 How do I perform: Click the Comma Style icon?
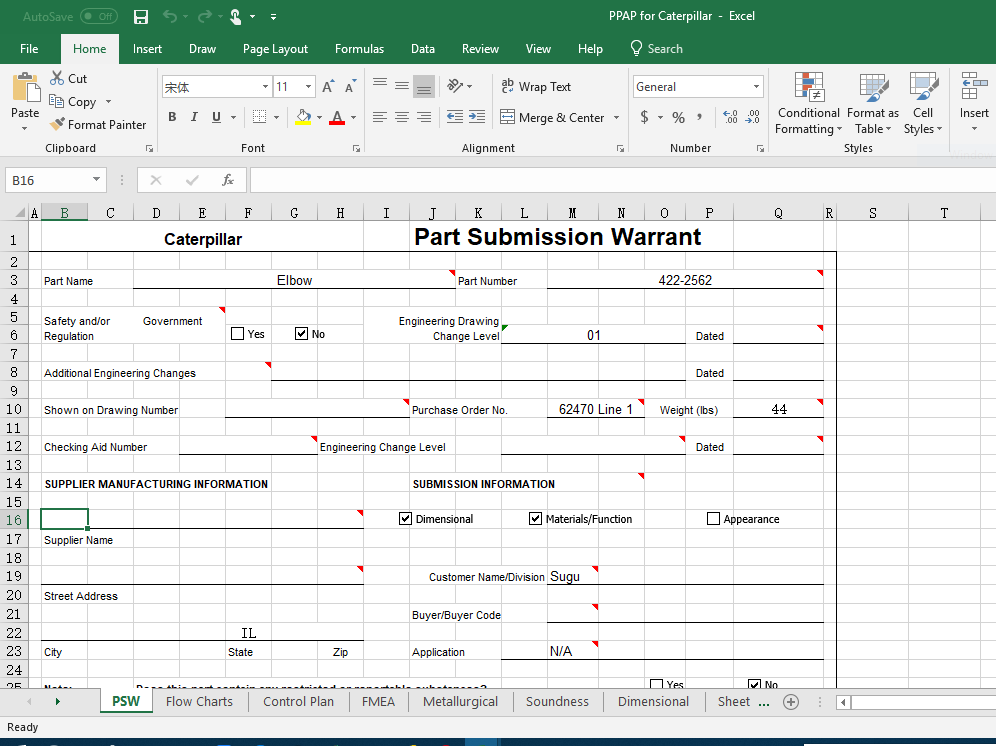[x=699, y=118]
